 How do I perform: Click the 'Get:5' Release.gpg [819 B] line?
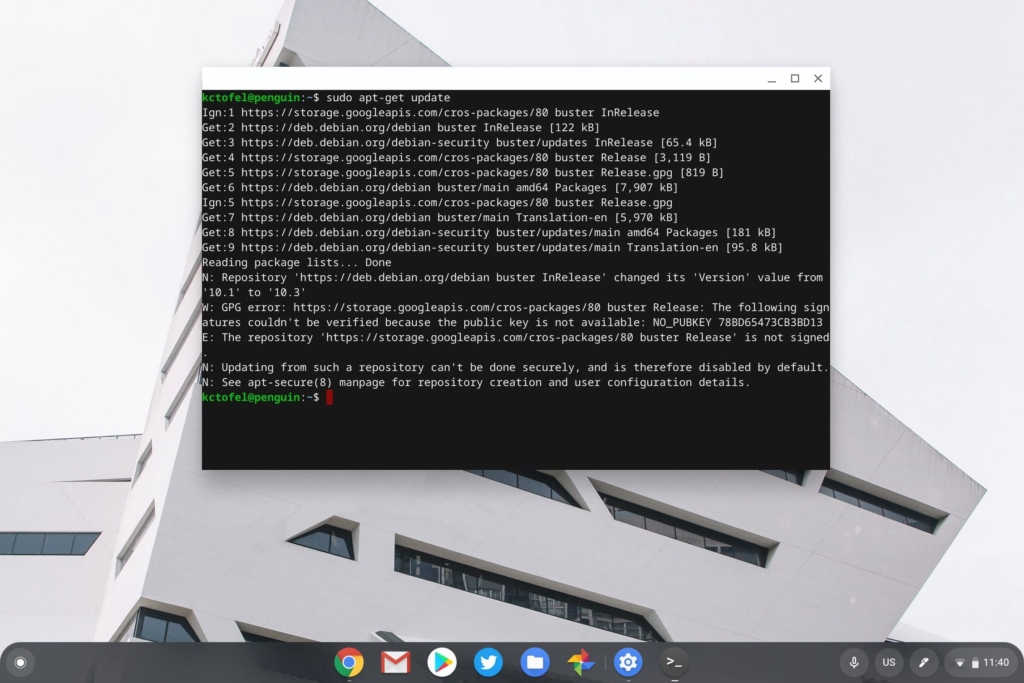(463, 172)
